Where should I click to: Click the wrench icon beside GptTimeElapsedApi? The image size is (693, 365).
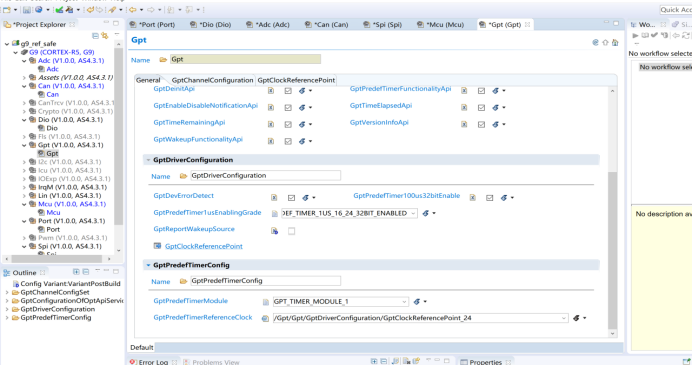(495, 107)
